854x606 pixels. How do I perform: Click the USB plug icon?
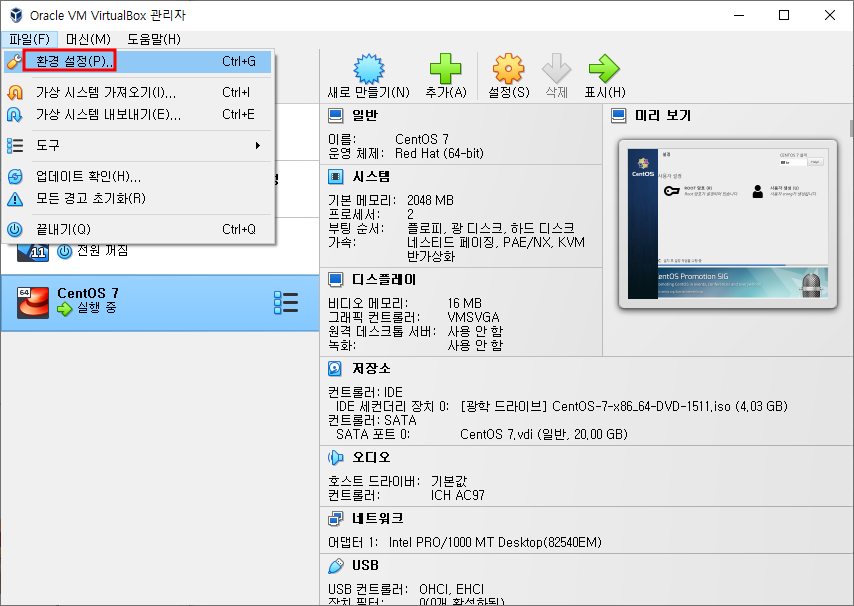336,566
